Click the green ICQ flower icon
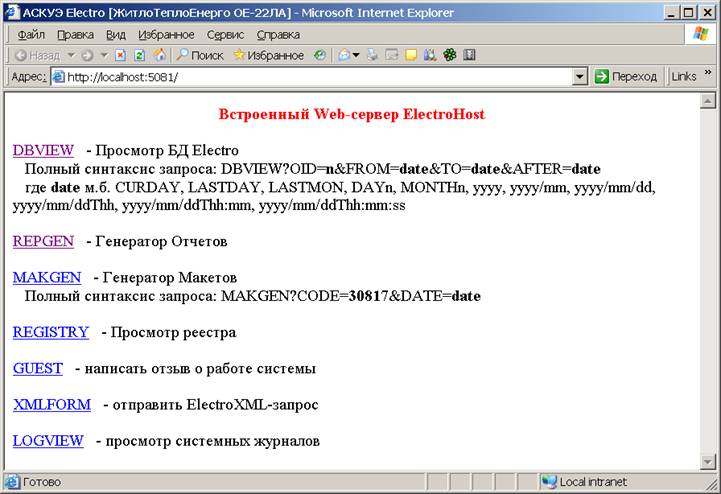Screen dimensions: 721x494 coord(450,56)
